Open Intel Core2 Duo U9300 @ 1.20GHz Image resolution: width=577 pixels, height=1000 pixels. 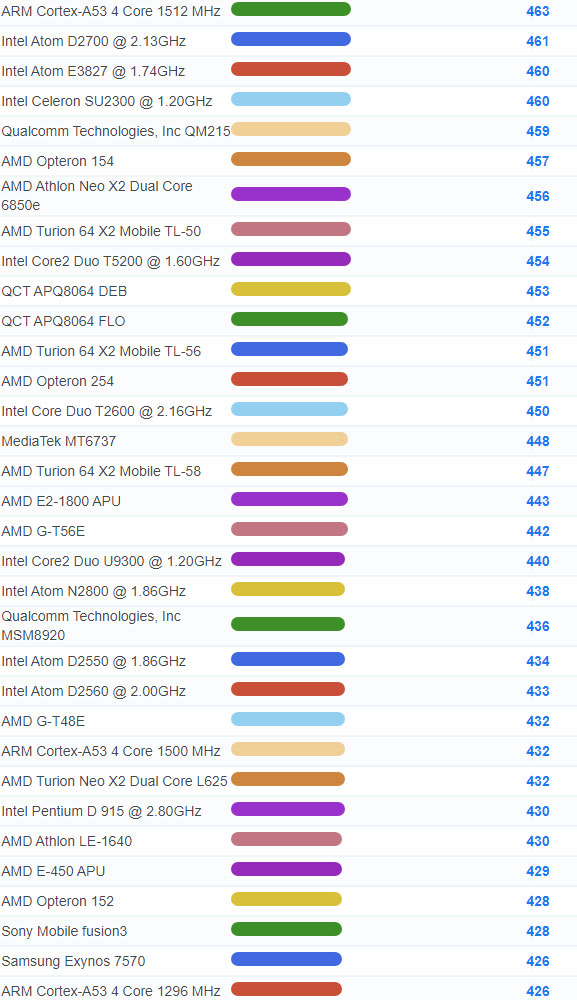click(112, 561)
